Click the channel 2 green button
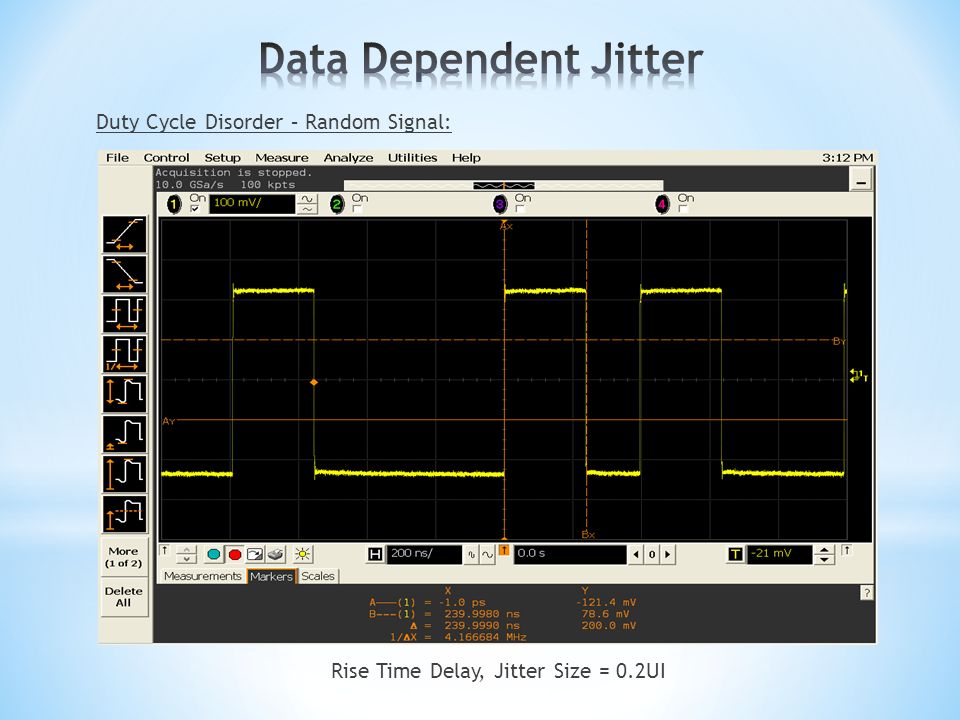Image resolution: width=960 pixels, height=720 pixels. (x=337, y=204)
